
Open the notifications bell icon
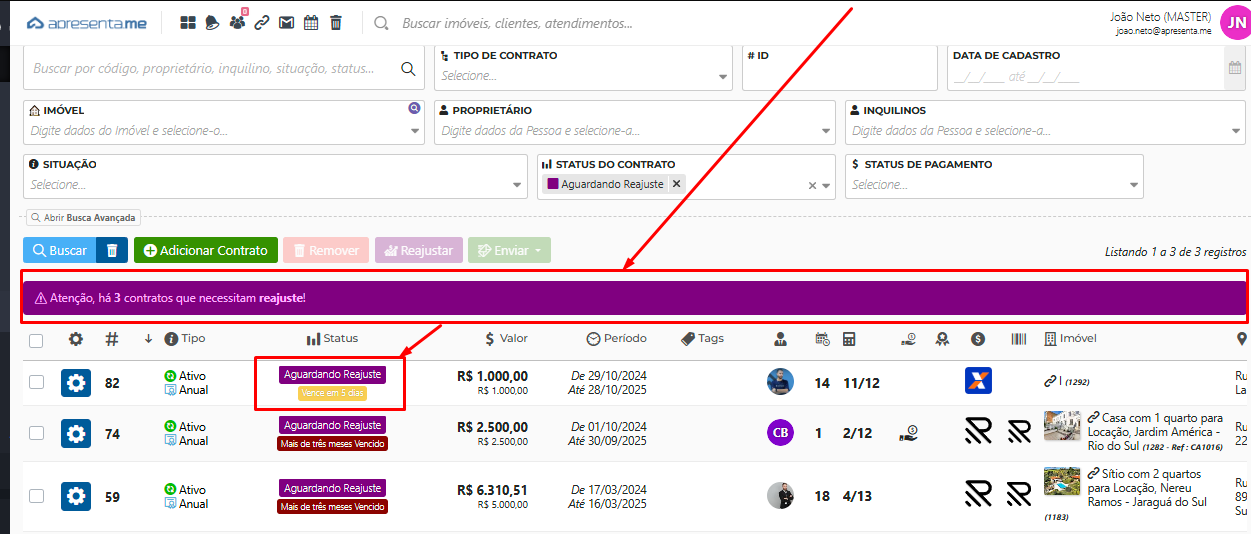(x=212, y=23)
